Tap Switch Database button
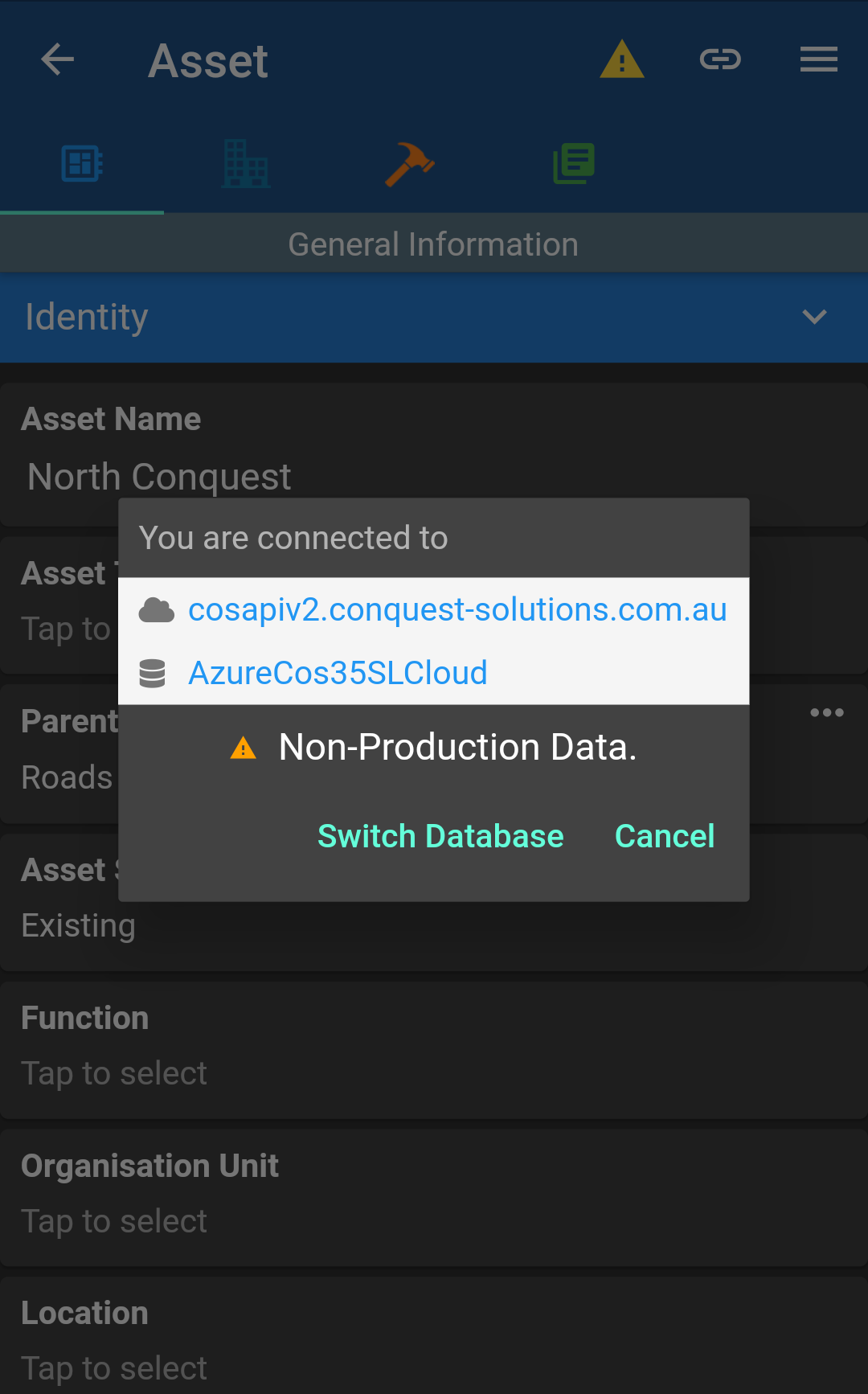The height and width of the screenshot is (1394, 868). [x=440, y=836]
